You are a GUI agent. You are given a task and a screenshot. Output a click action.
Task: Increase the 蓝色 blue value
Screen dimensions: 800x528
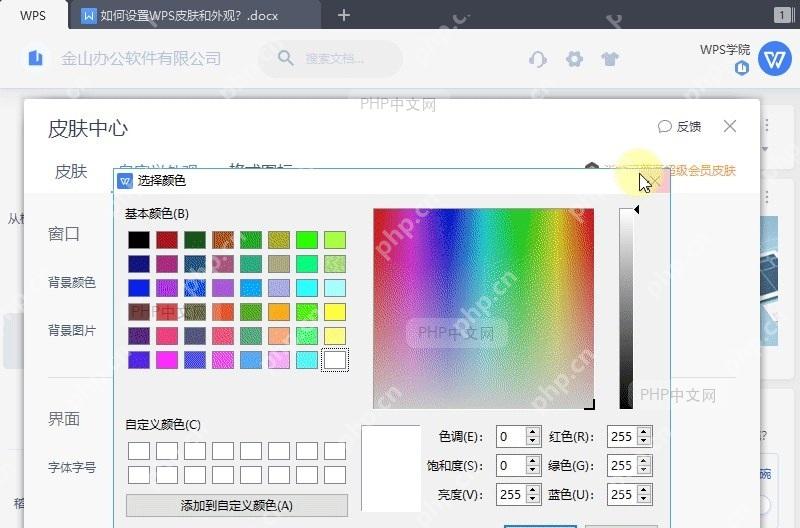coord(644,490)
